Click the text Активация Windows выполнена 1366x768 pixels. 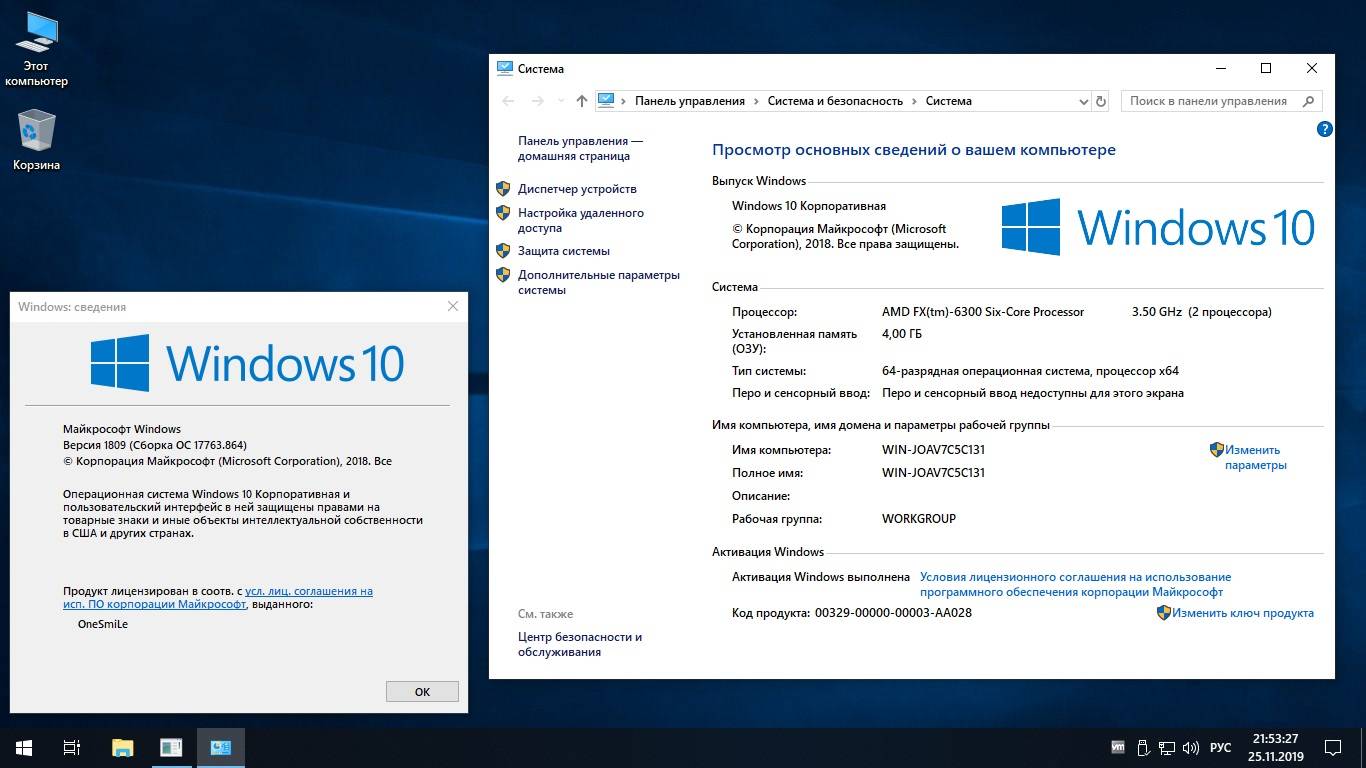pyautogui.click(x=821, y=577)
